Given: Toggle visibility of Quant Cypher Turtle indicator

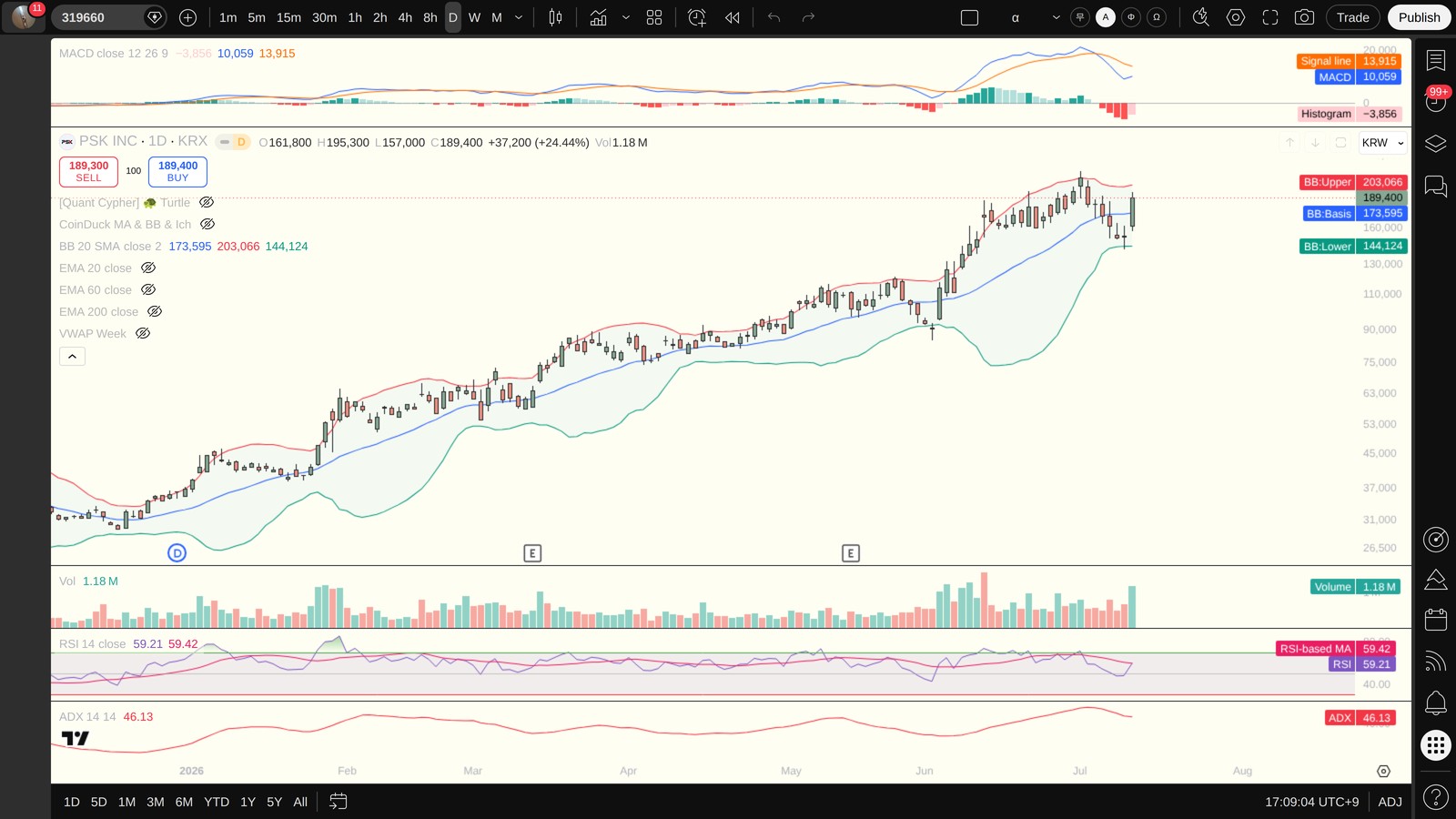Looking at the screenshot, I should (207, 203).
